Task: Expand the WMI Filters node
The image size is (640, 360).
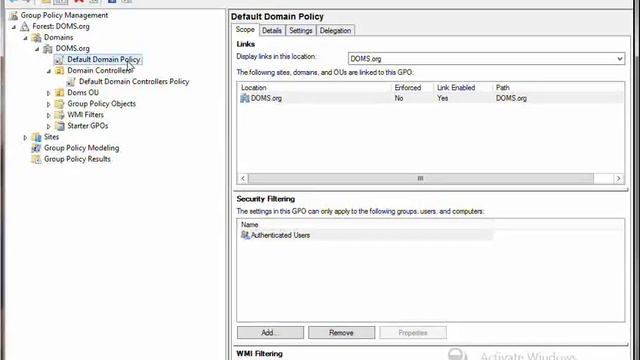Action: coord(49,115)
